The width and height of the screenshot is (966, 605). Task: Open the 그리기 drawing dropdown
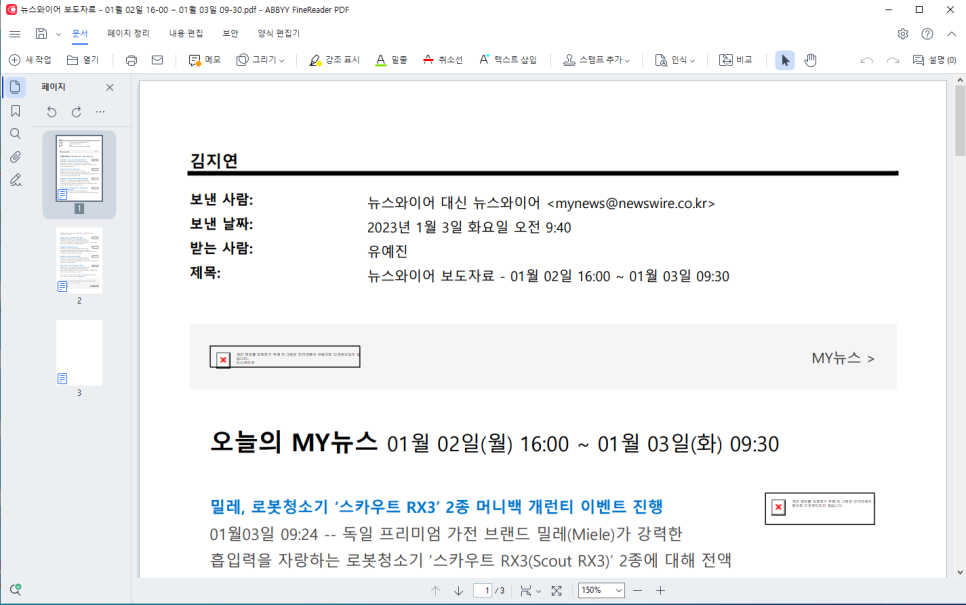[x=261, y=60]
